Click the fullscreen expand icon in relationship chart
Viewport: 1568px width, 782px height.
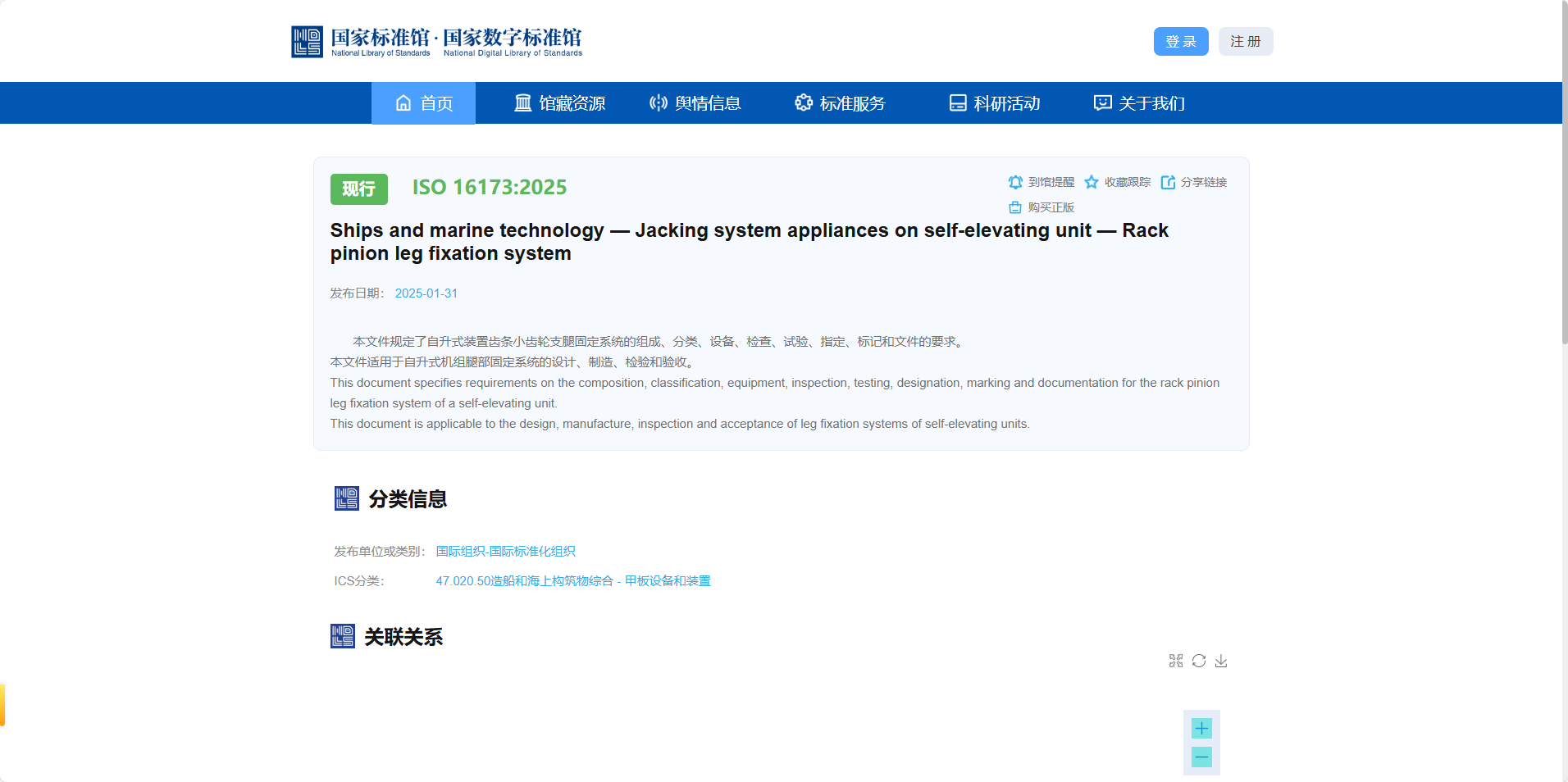(x=1176, y=661)
